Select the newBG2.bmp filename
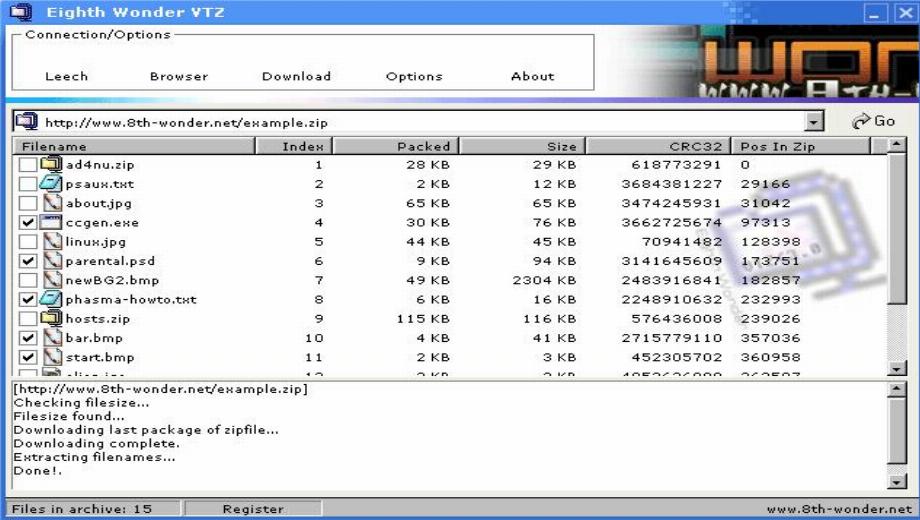Image resolution: width=920 pixels, height=520 pixels. [x=112, y=281]
